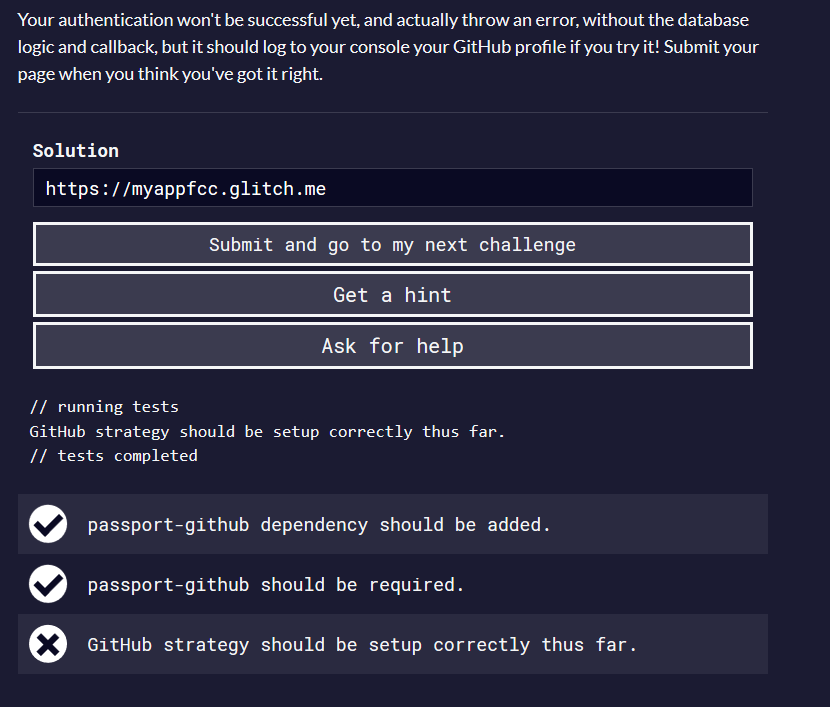Click the "Solution" label above the input
This screenshot has width=830, height=707.
click(76, 151)
